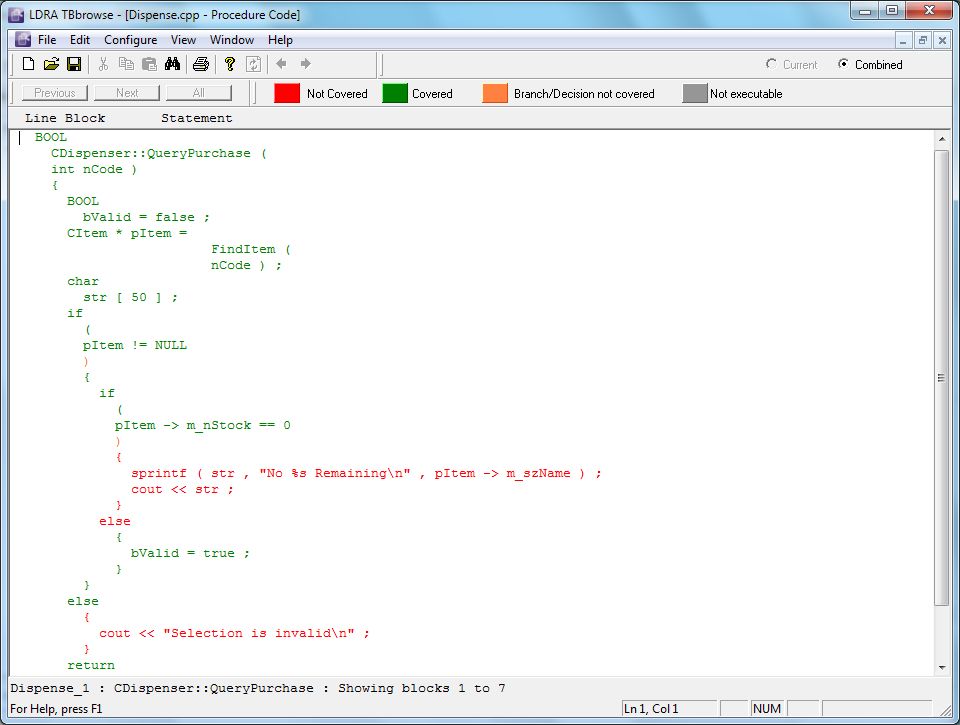The image size is (960, 725).
Task: Click the Cut scissors icon
Action: pos(103,64)
